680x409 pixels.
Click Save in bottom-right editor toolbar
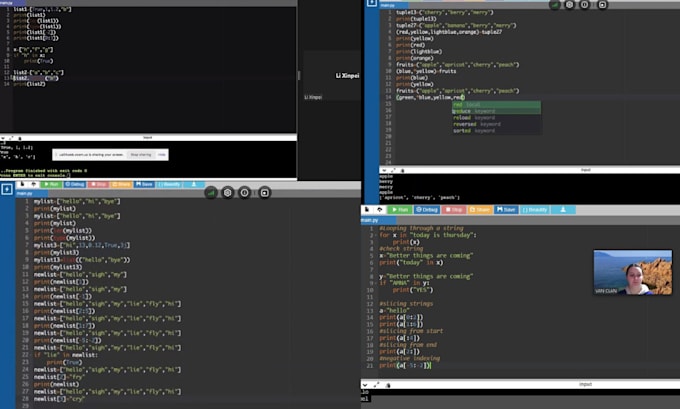pos(506,210)
